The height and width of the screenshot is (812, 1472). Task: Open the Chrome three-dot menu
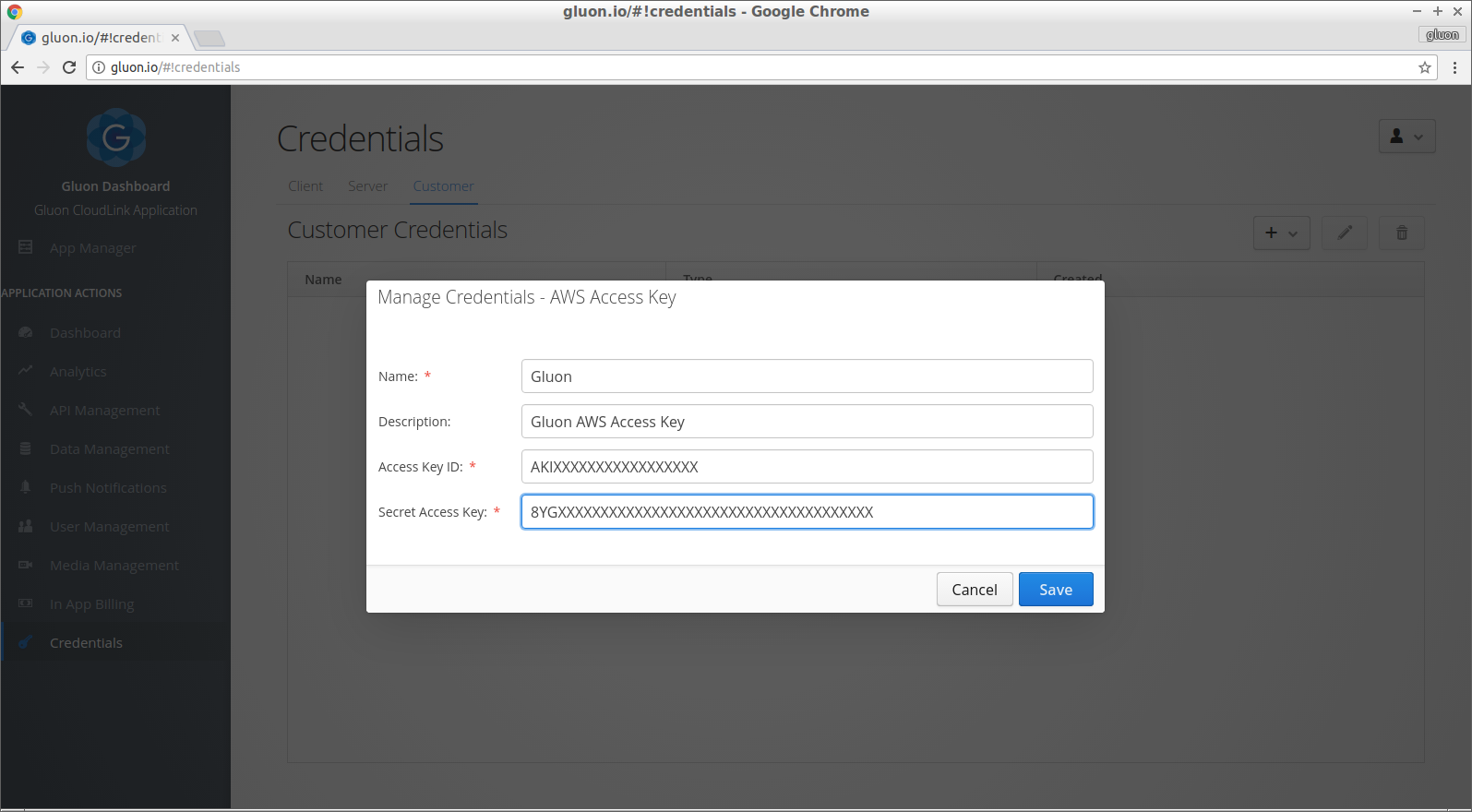coord(1455,67)
